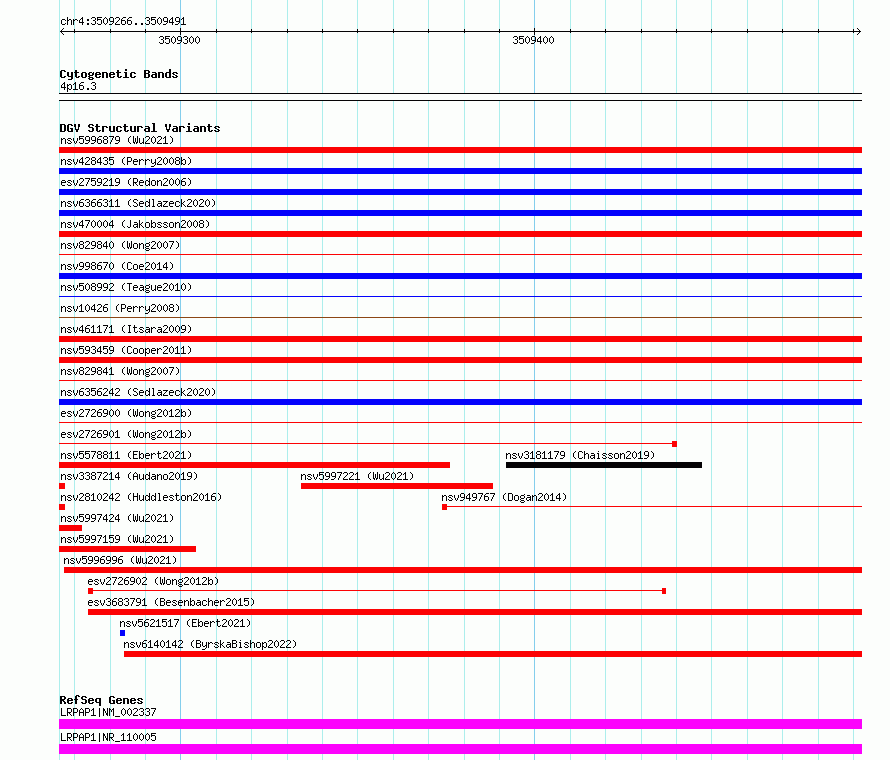Open nsv6140142 (ByrskaBishop2022) variant

210,644
